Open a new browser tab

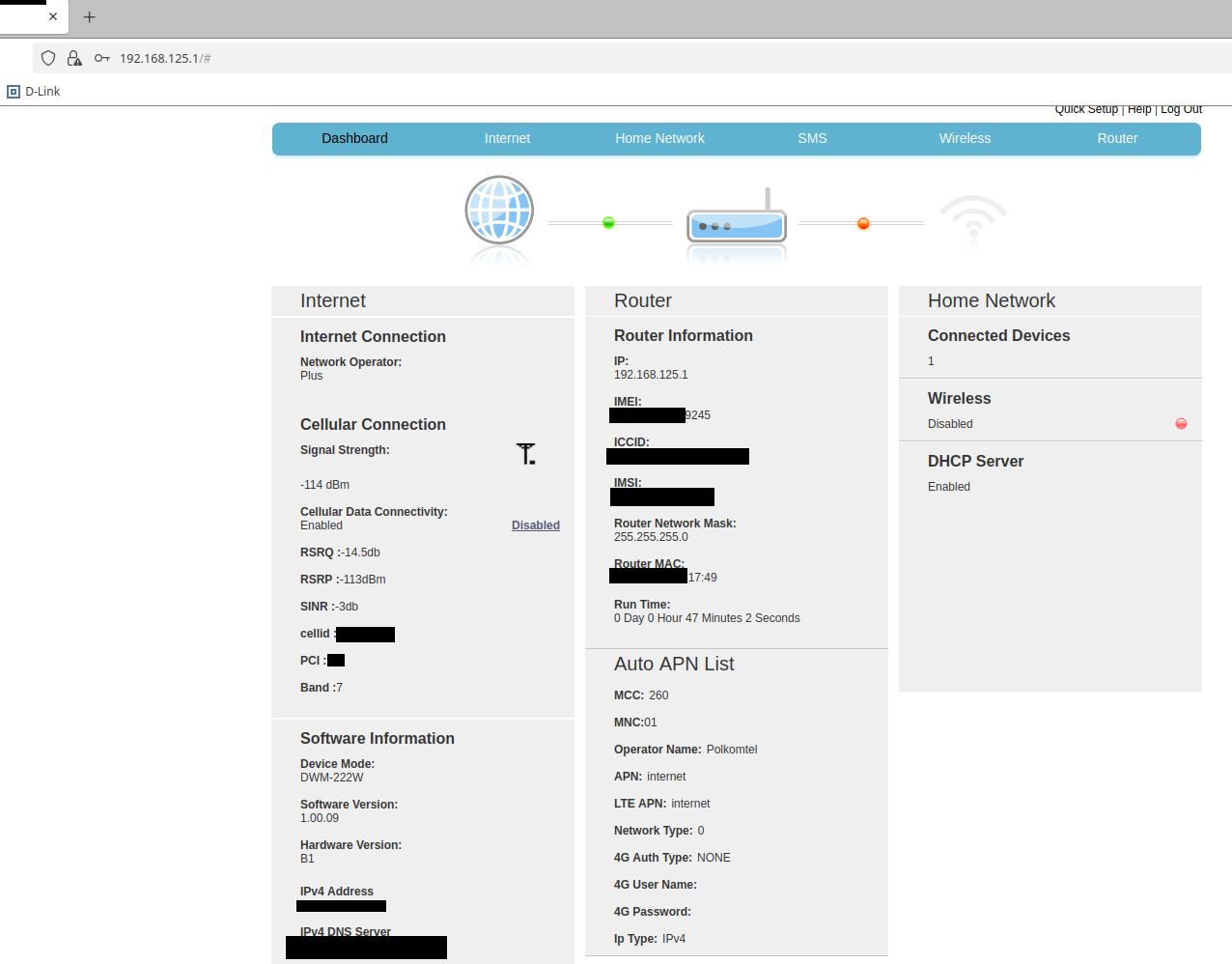coord(90,16)
